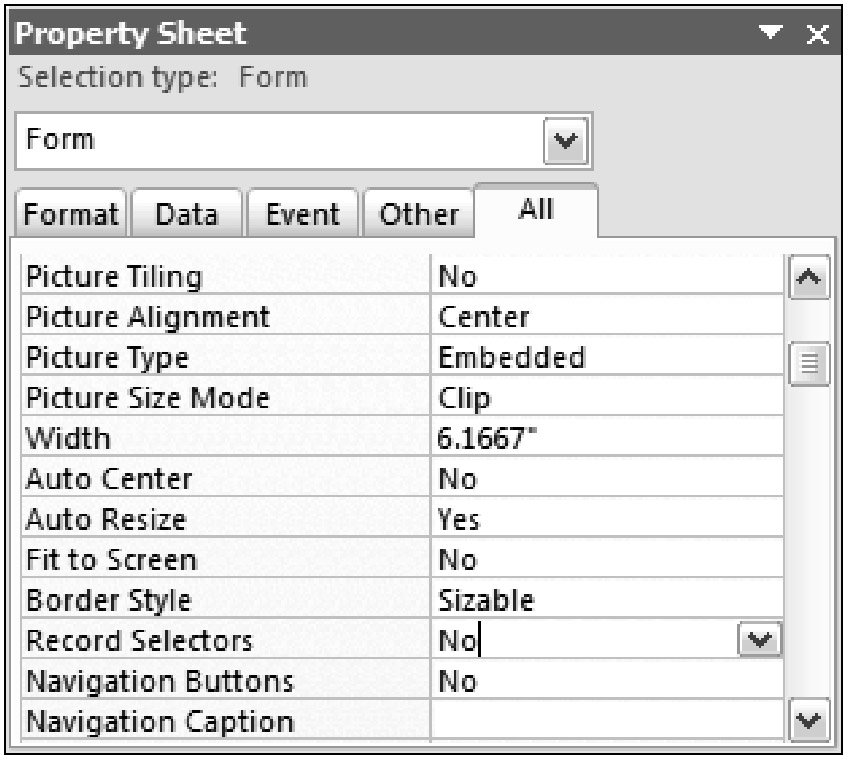The image size is (847, 759).
Task: Select the Other tab
Action: pyautogui.click(x=418, y=215)
